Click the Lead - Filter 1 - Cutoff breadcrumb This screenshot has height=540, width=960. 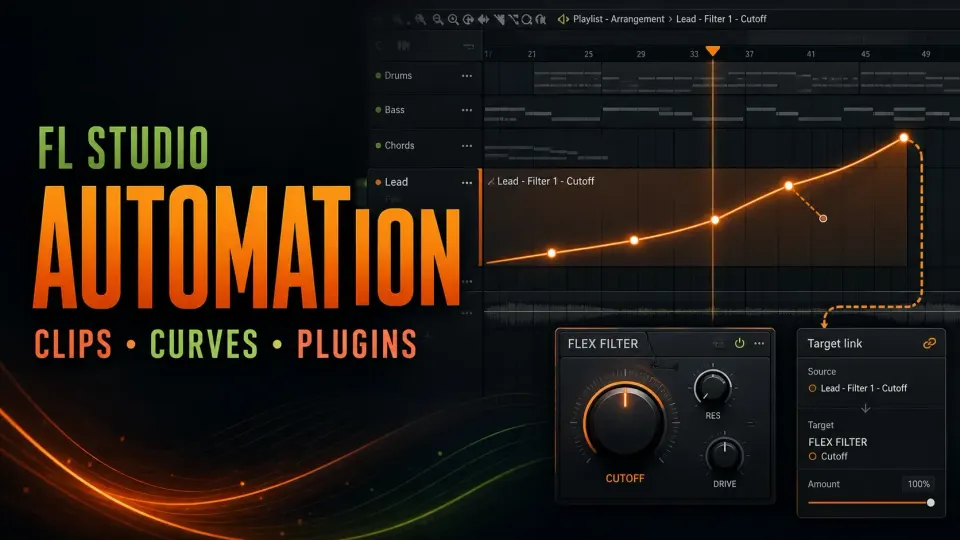[721, 19]
